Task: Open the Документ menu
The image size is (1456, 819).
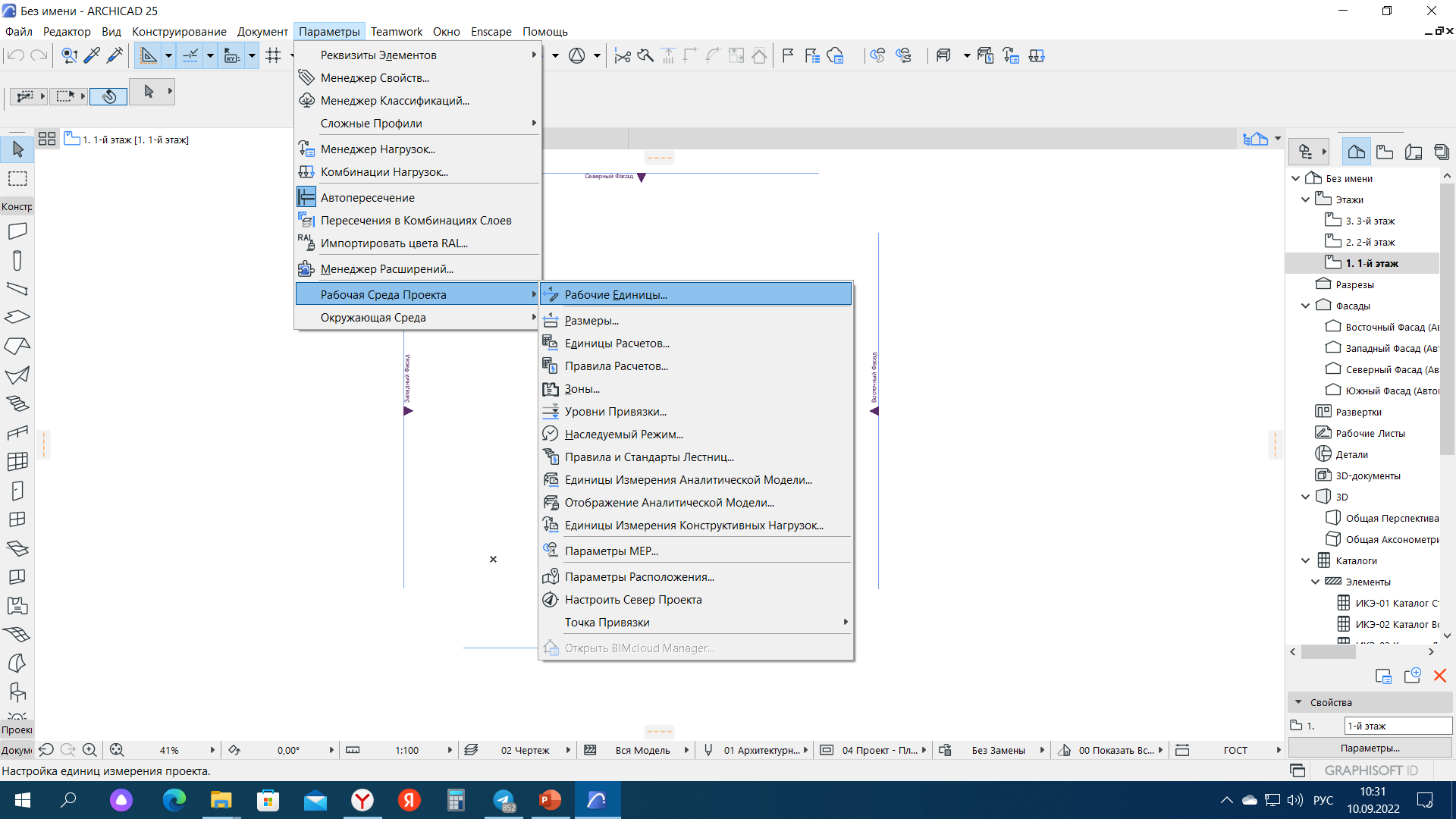Action: click(262, 31)
